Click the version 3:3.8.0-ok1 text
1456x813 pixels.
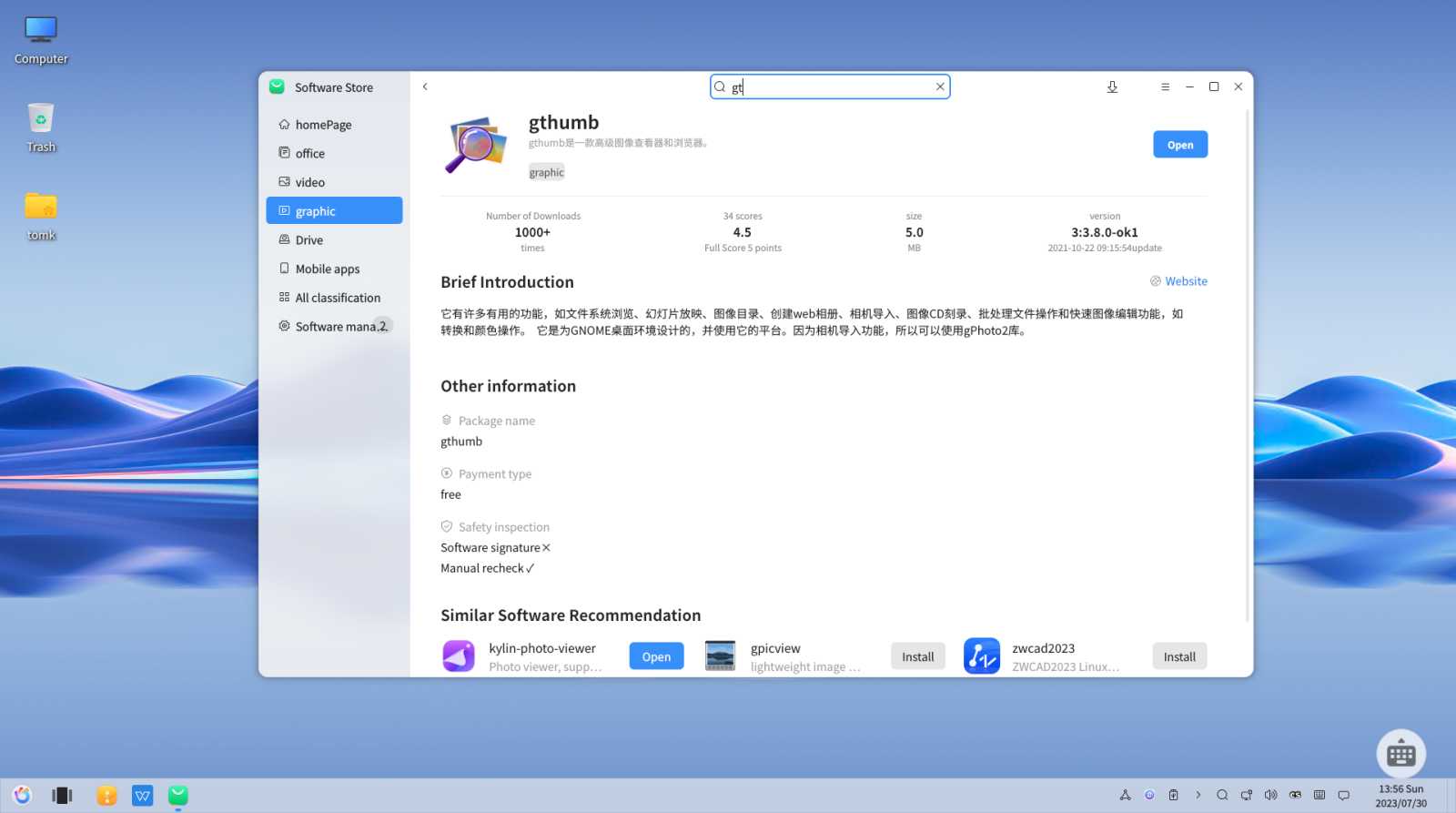(x=1105, y=232)
